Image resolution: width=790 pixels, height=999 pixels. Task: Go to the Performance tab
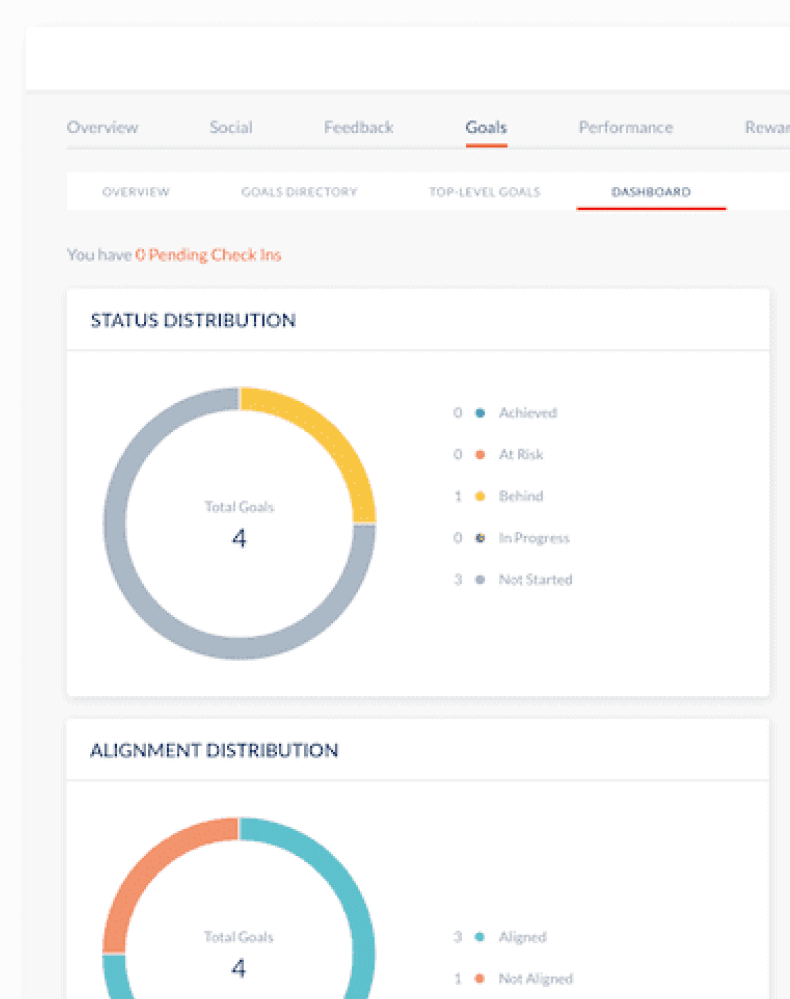[626, 127]
